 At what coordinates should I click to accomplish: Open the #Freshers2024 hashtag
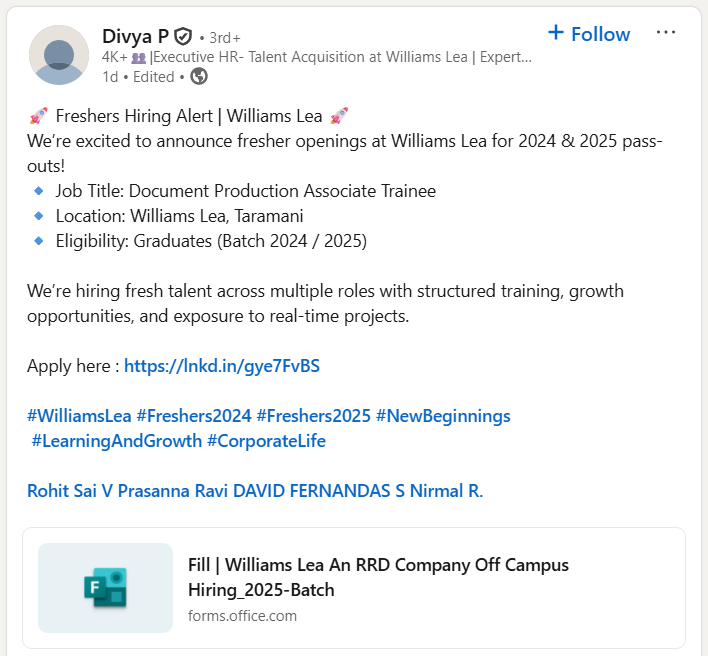pos(194,415)
